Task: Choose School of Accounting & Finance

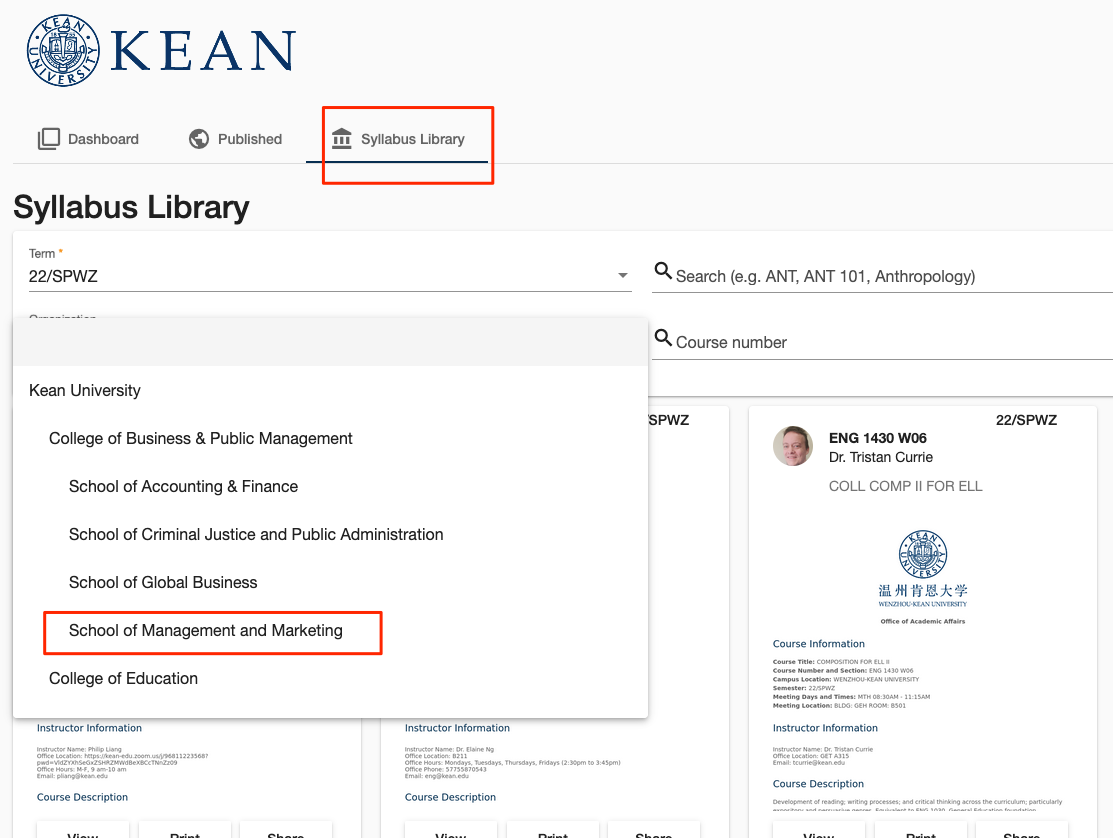Action: tap(330, 486)
